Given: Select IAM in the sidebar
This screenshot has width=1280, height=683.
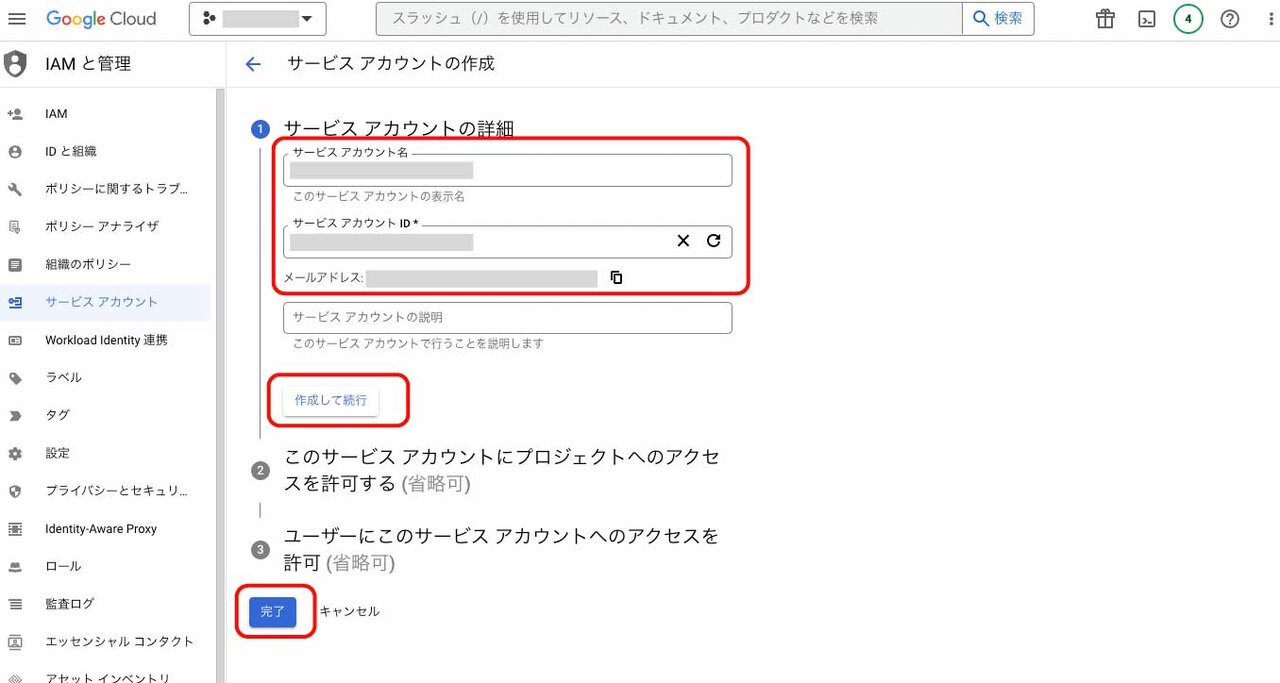Looking at the screenshot, I should point(105,114).
